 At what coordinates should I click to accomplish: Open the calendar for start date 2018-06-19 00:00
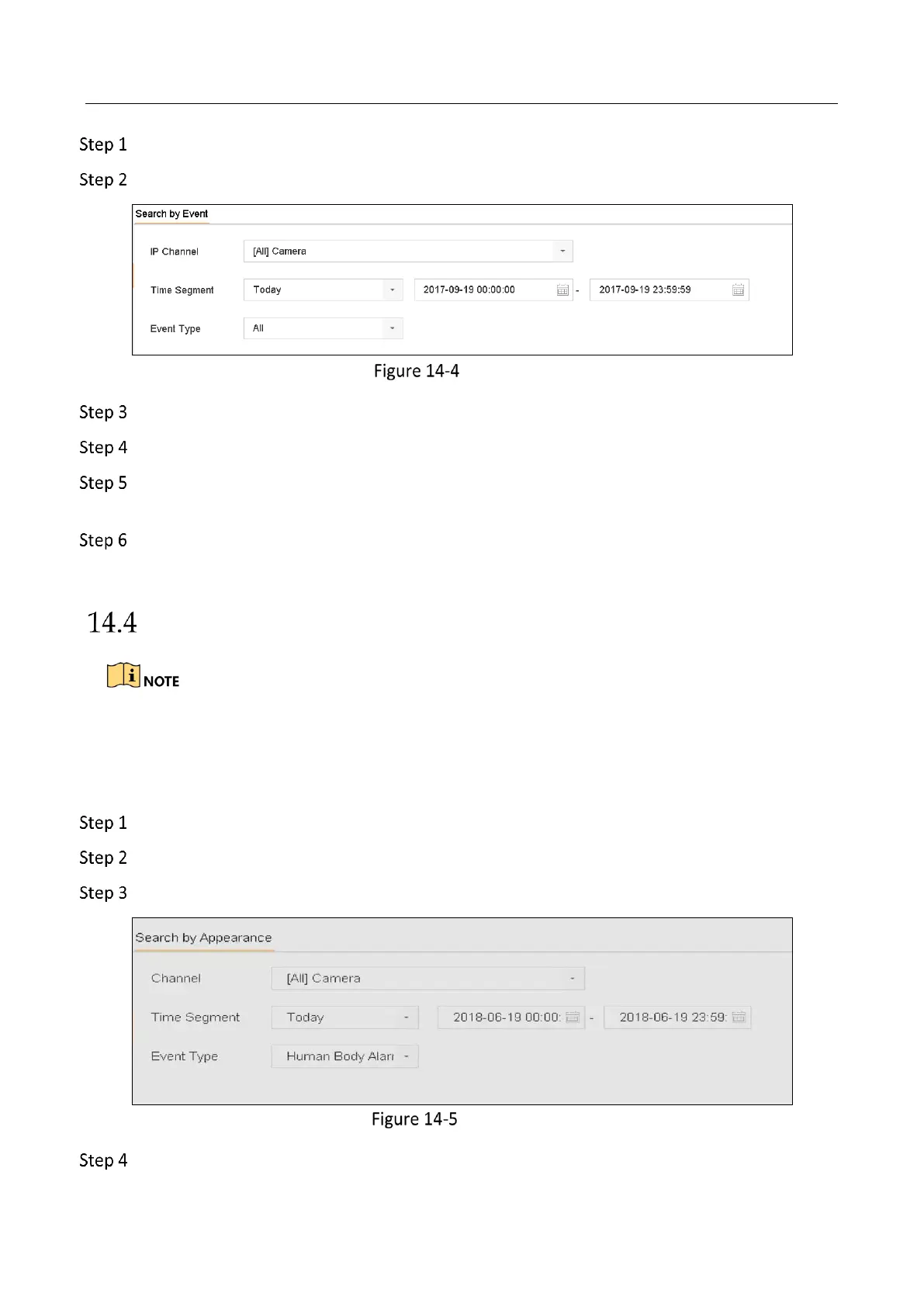pos(573,1018)
